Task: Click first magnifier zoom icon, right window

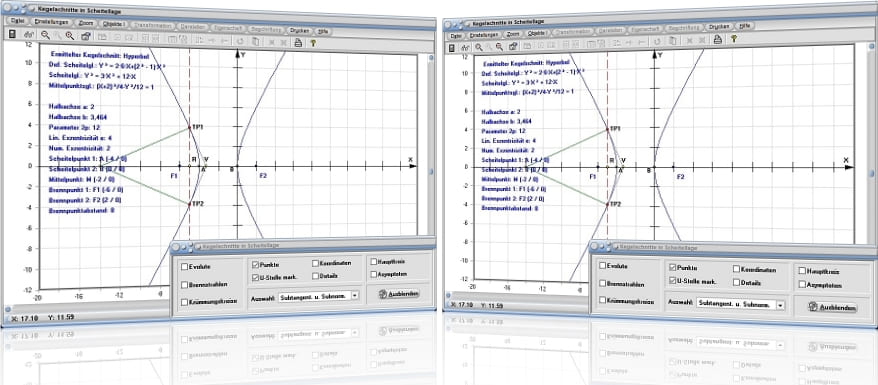Action: [479, 47]
